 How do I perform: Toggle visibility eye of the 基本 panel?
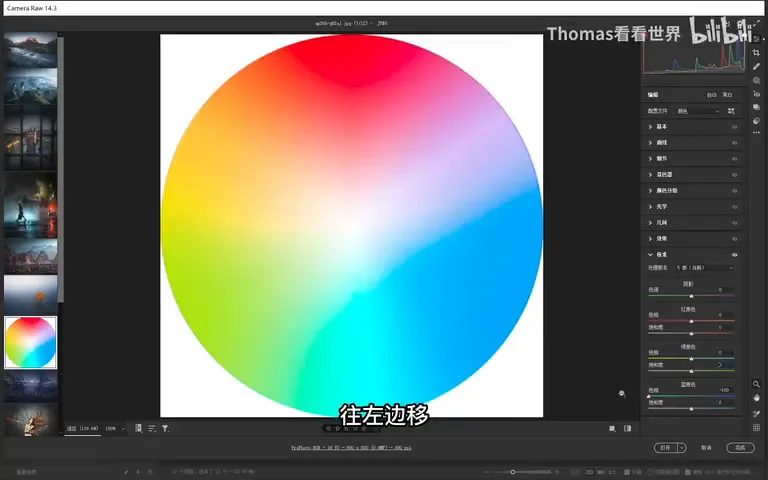pos(735,127)
